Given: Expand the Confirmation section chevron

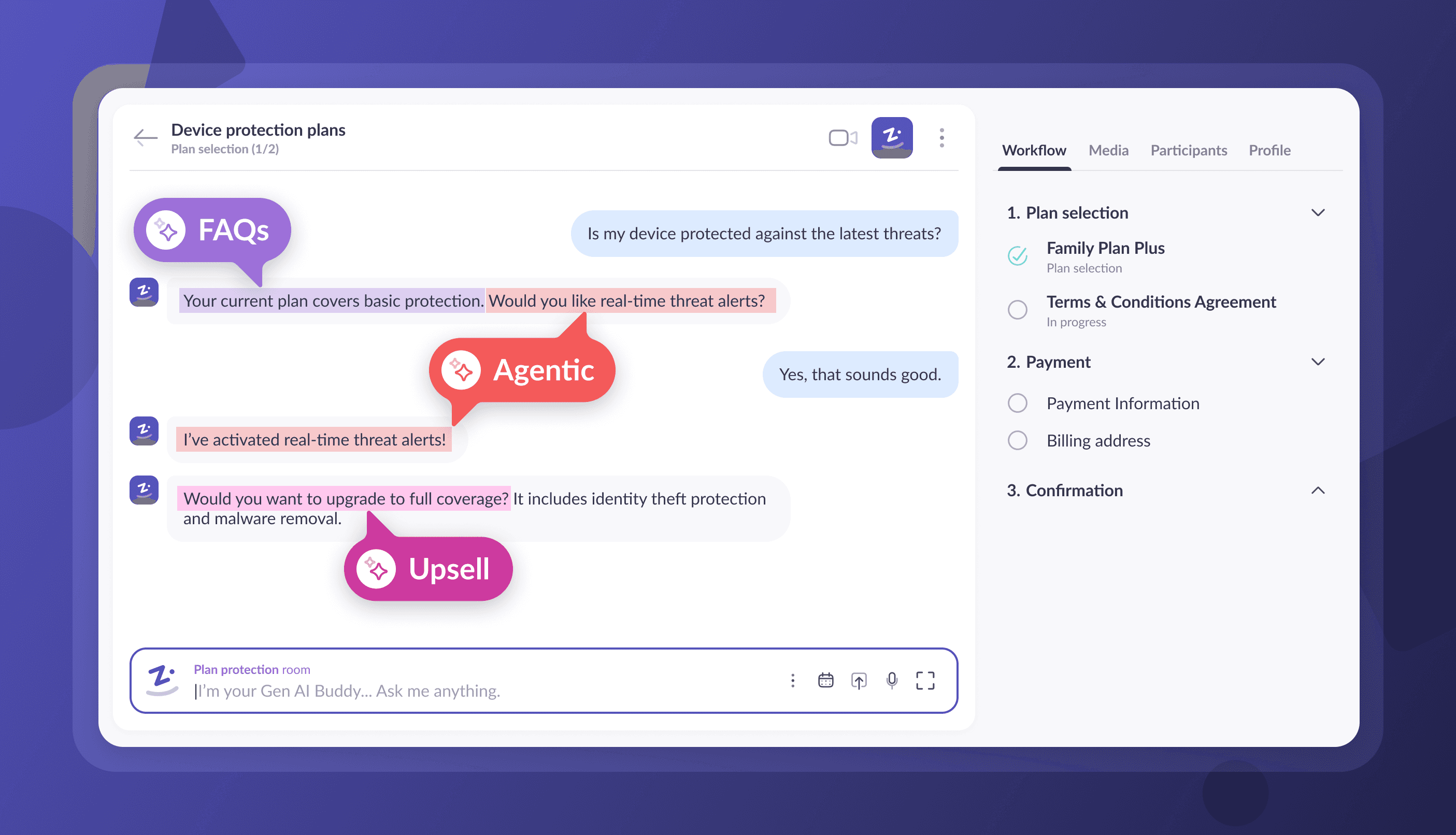Looking at the screenshot, I should [x=1318, y=491].
